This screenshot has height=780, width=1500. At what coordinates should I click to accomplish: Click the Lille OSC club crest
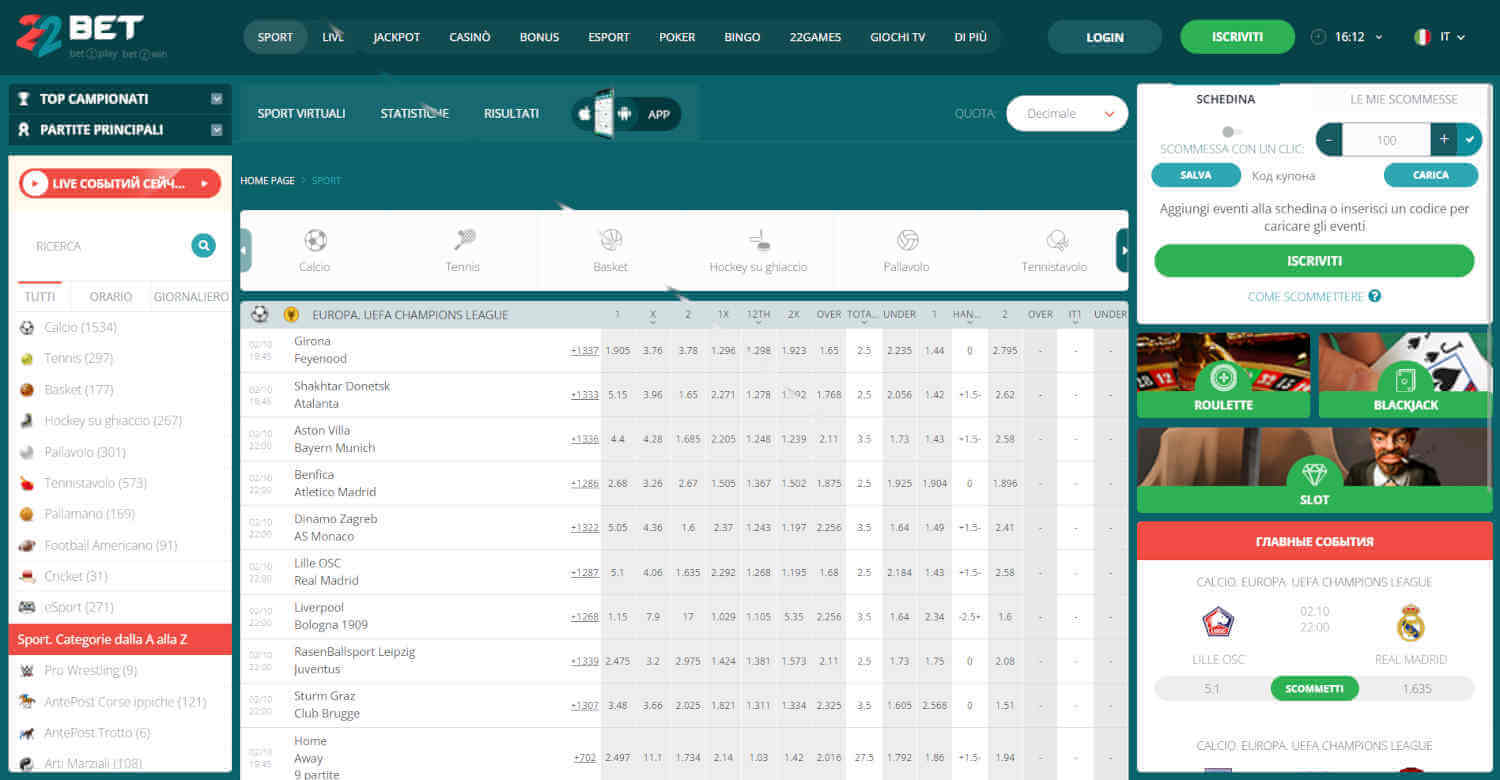tap(1218, 623)
